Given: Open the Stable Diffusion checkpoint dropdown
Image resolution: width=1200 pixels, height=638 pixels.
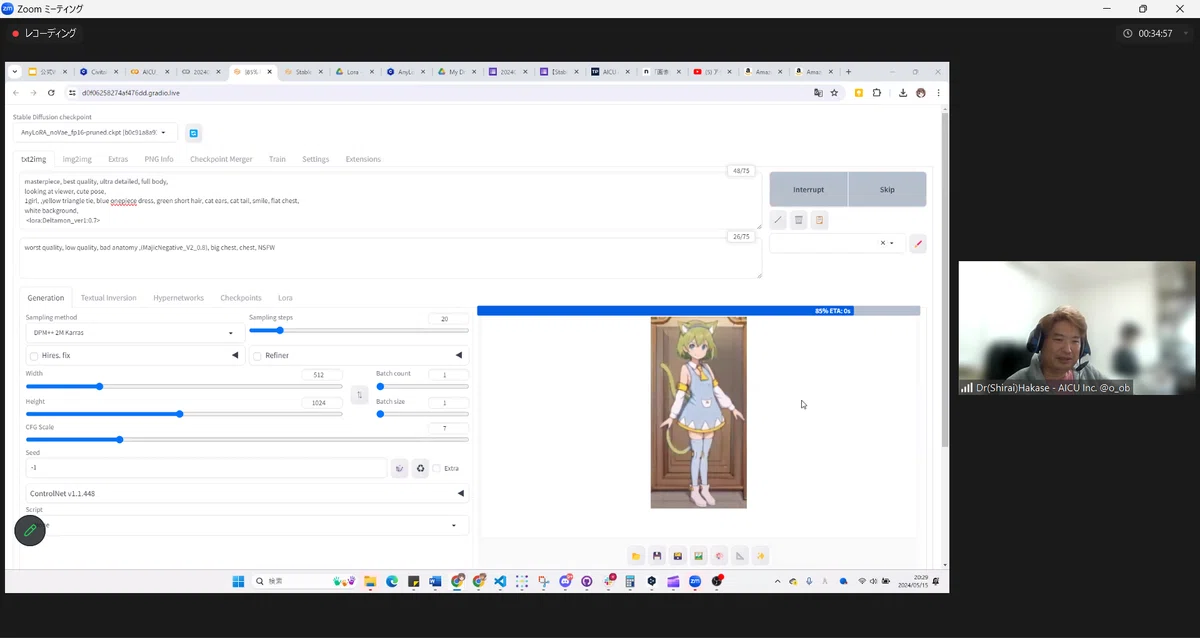Looking at the screenshot, I should point(95,132).
